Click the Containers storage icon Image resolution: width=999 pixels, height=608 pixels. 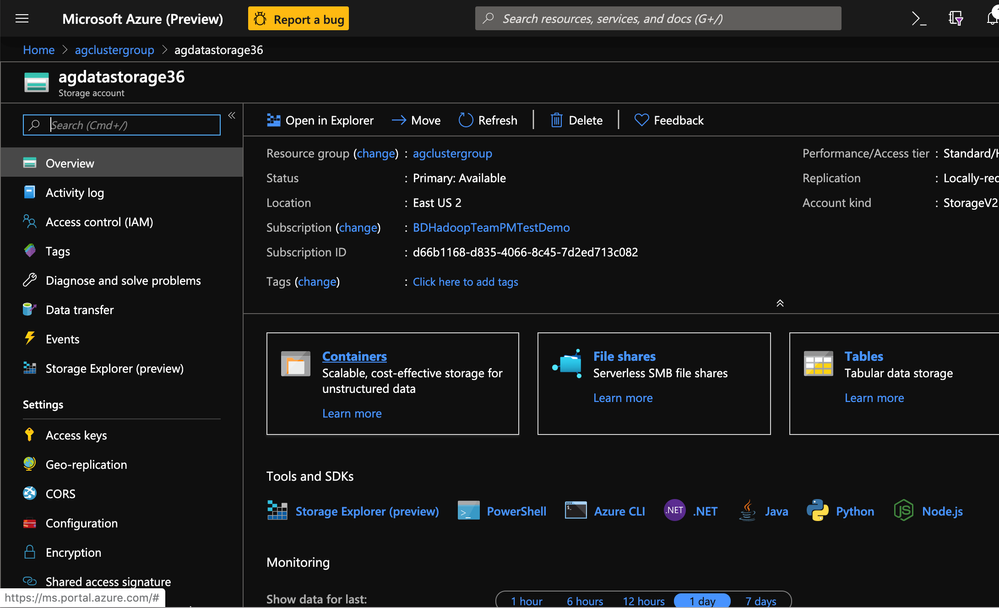[296, 364]
